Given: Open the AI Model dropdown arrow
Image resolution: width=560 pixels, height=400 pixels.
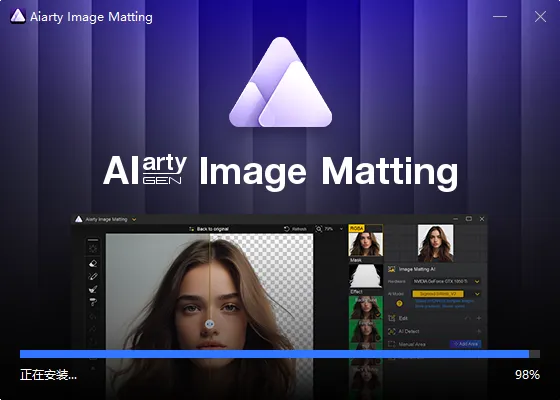Looking at the screenshot, I should (477, 294).
